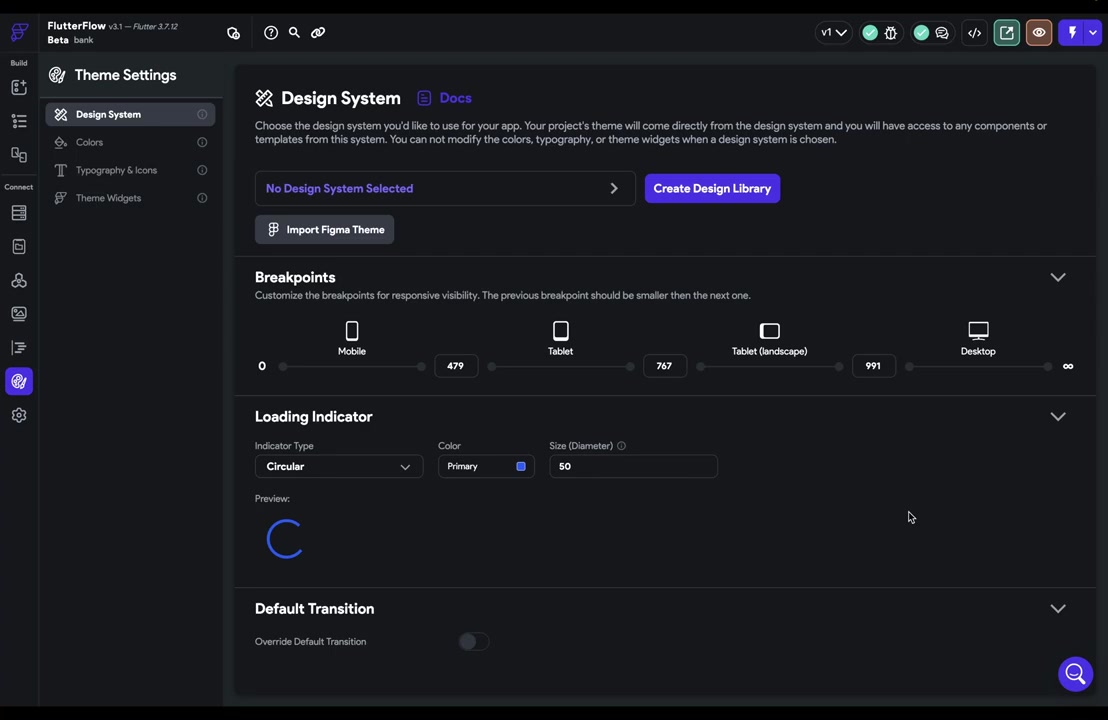Click the Desktop breakpoint icon
The width and height of the screenshot is (1108, 720).
coord(978,331)
